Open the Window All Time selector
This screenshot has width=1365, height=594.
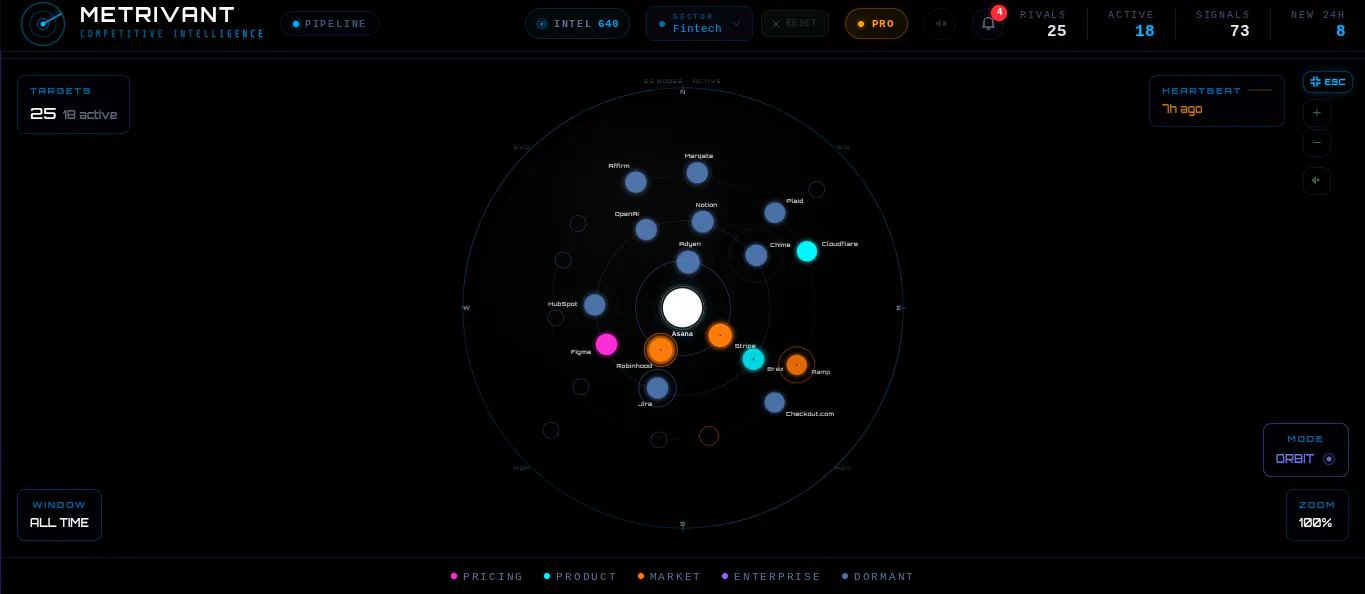[59, 515]
